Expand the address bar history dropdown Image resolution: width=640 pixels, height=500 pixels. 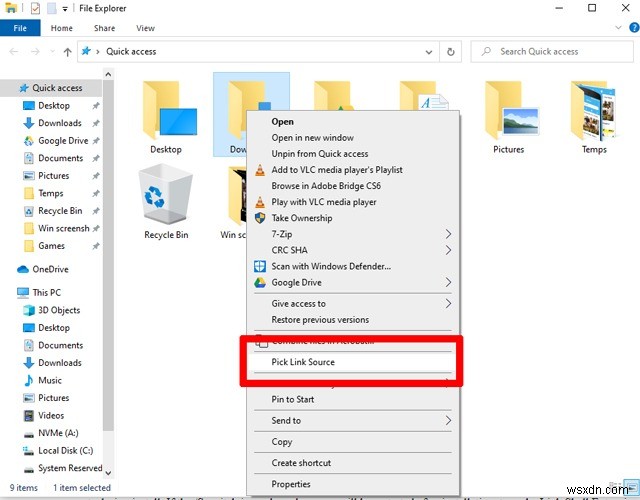tap(429, 52)
